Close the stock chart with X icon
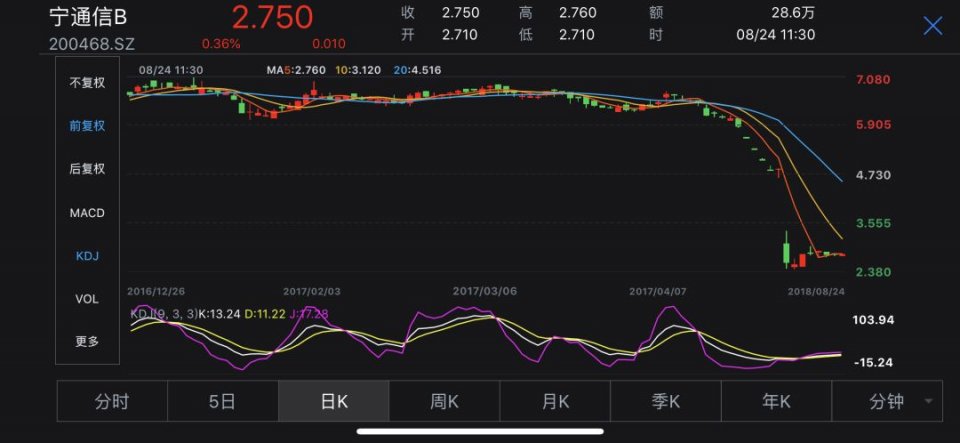The width and height of the screenshot is (960, 443). point(932,26)
